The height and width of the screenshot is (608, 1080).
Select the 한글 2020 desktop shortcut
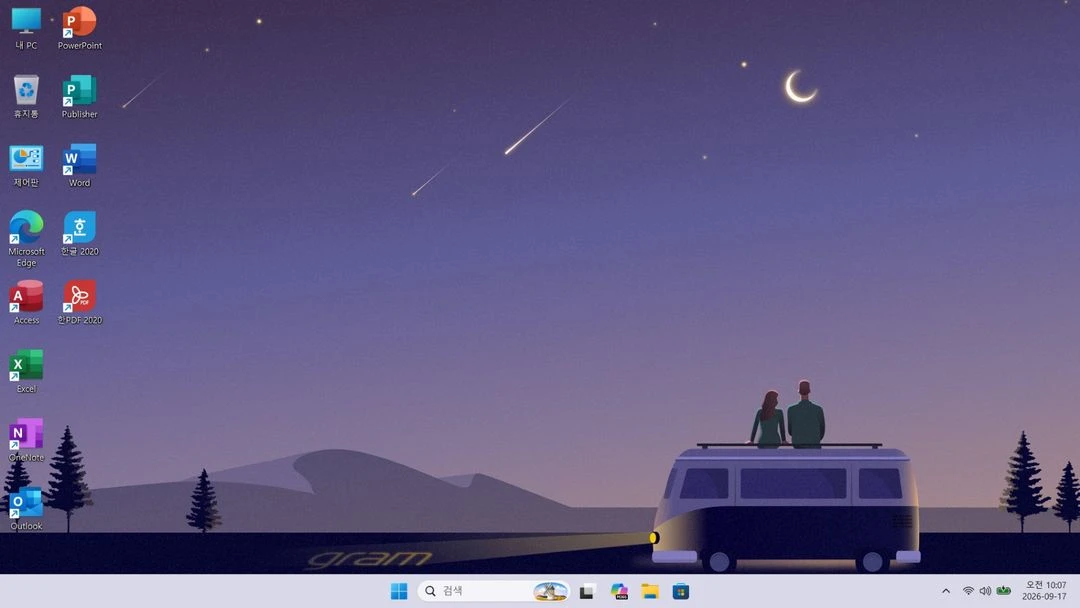80,234
